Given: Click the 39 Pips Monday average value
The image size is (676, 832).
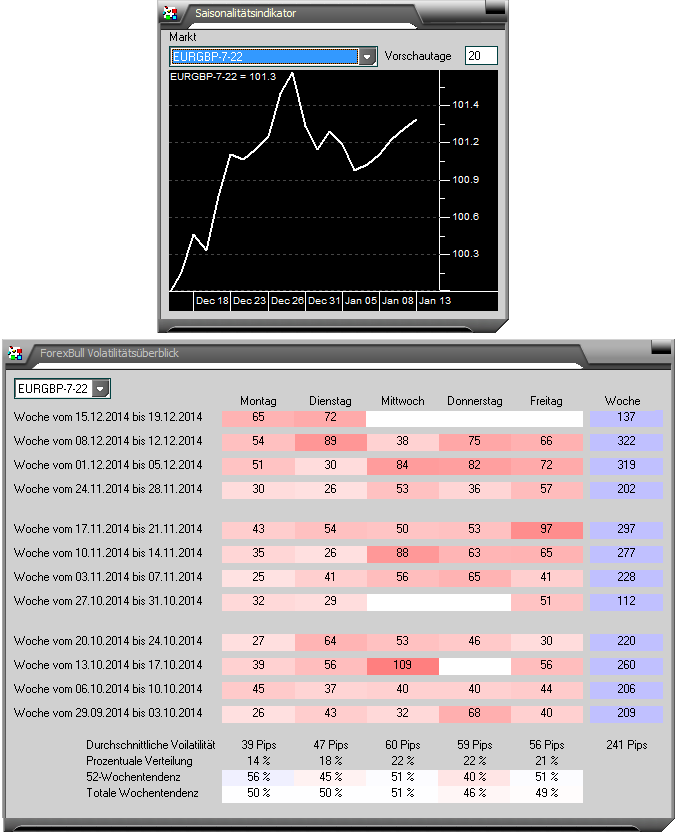Looking at the screenshot, I should pos(258,745).
